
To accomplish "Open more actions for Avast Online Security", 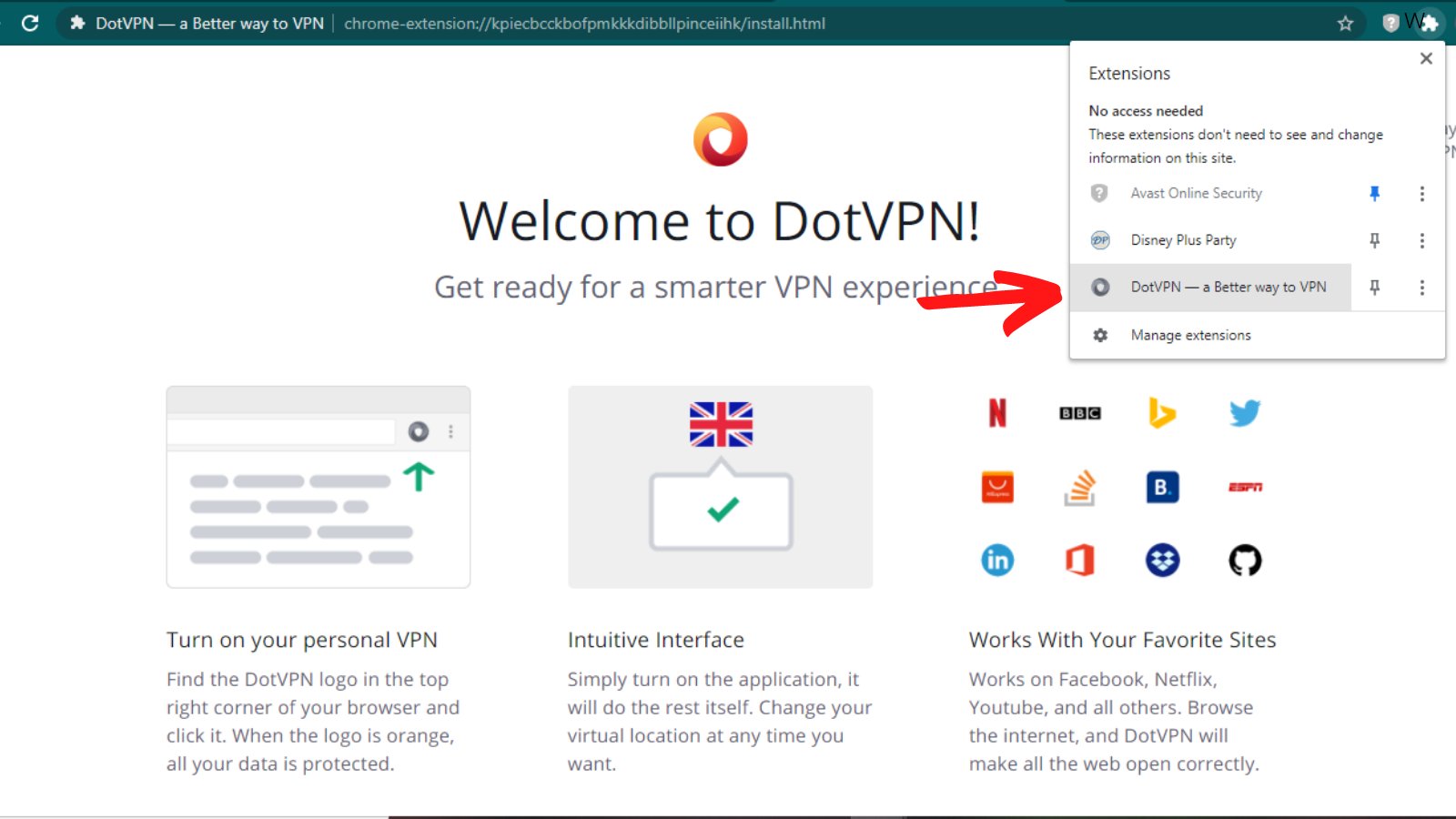I will [x=1421, y=194].
